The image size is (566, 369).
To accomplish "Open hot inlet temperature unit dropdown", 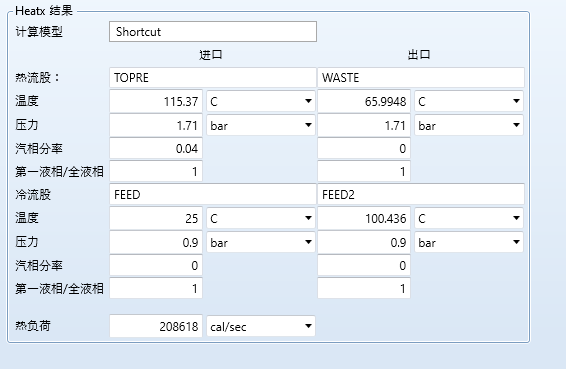I will tap(261, 101).
